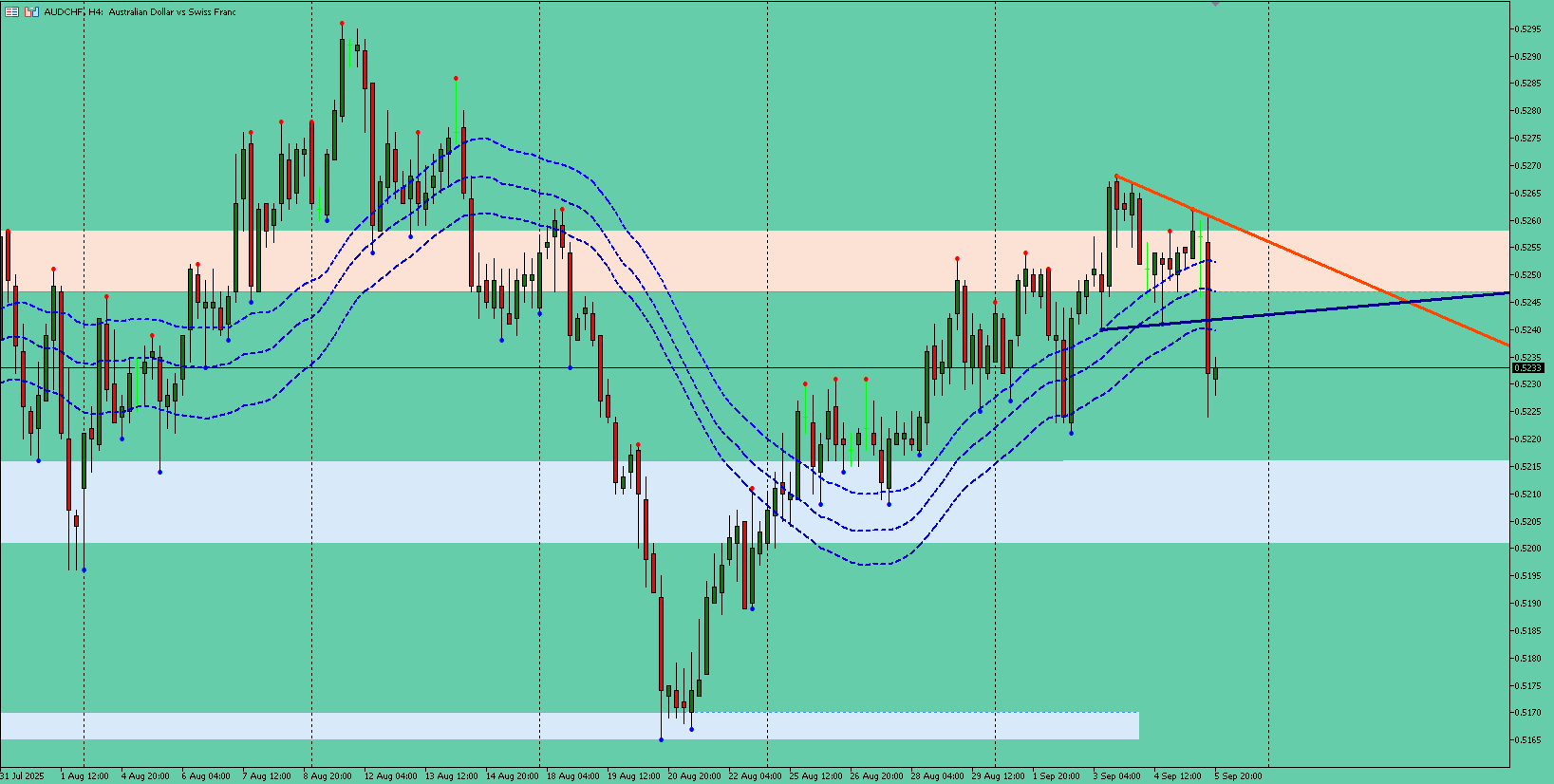Click the 25 Aug 12:00 time label

tap(815, 776)
